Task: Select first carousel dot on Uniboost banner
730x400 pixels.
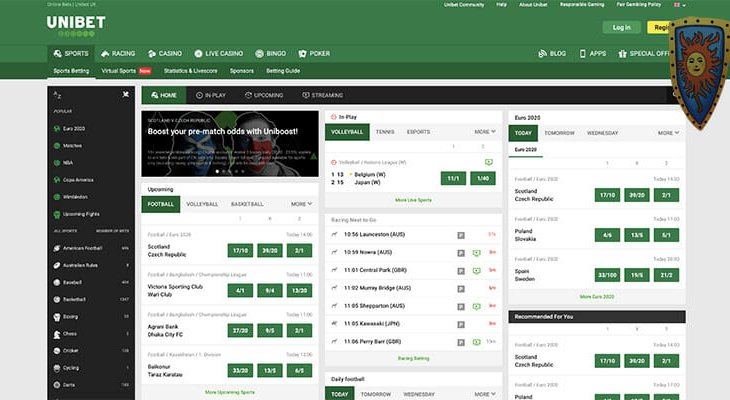Action: click(217, 171)
